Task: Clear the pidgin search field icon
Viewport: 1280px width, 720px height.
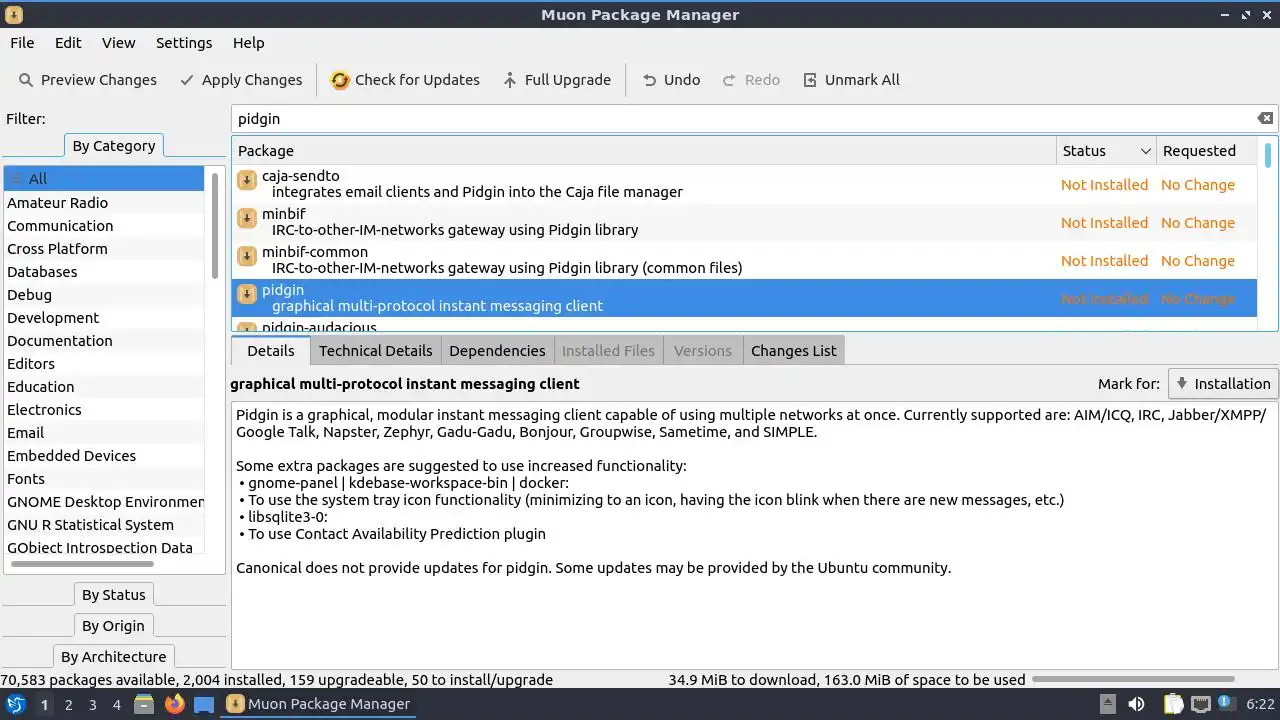Action: (1265, 118)
